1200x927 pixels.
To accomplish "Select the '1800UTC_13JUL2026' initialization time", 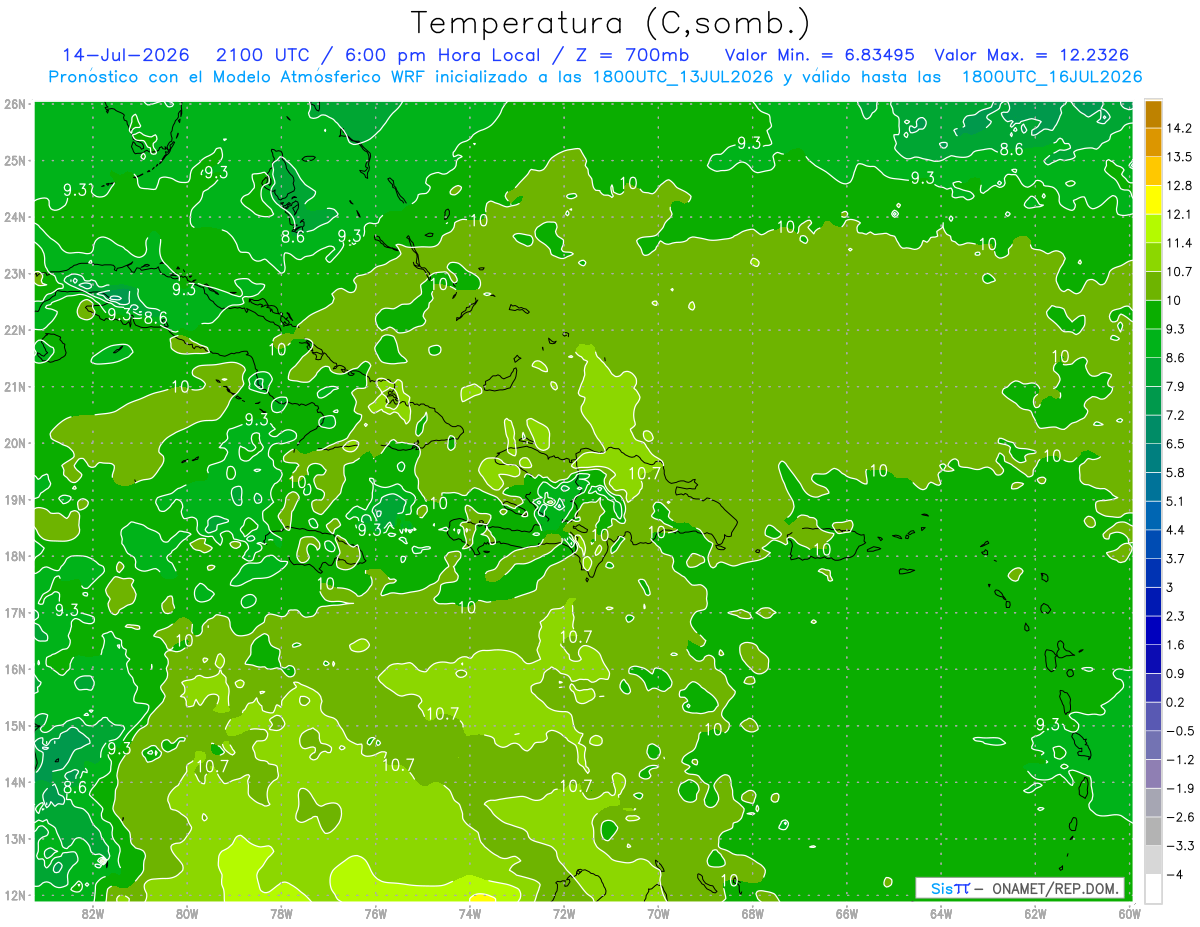I will [x=682, y=77].
